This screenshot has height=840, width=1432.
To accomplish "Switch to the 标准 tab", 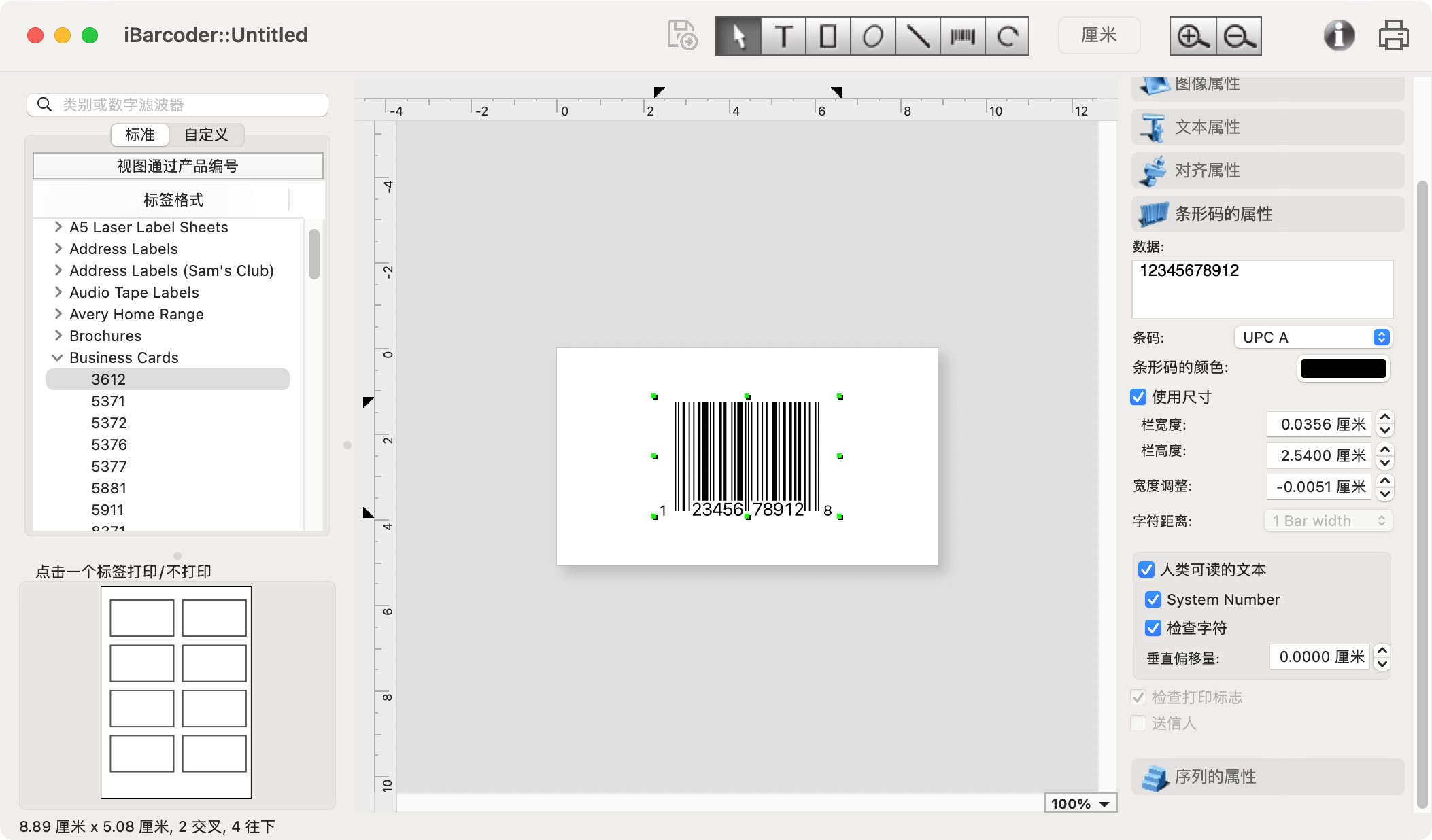I will [140, 135].
